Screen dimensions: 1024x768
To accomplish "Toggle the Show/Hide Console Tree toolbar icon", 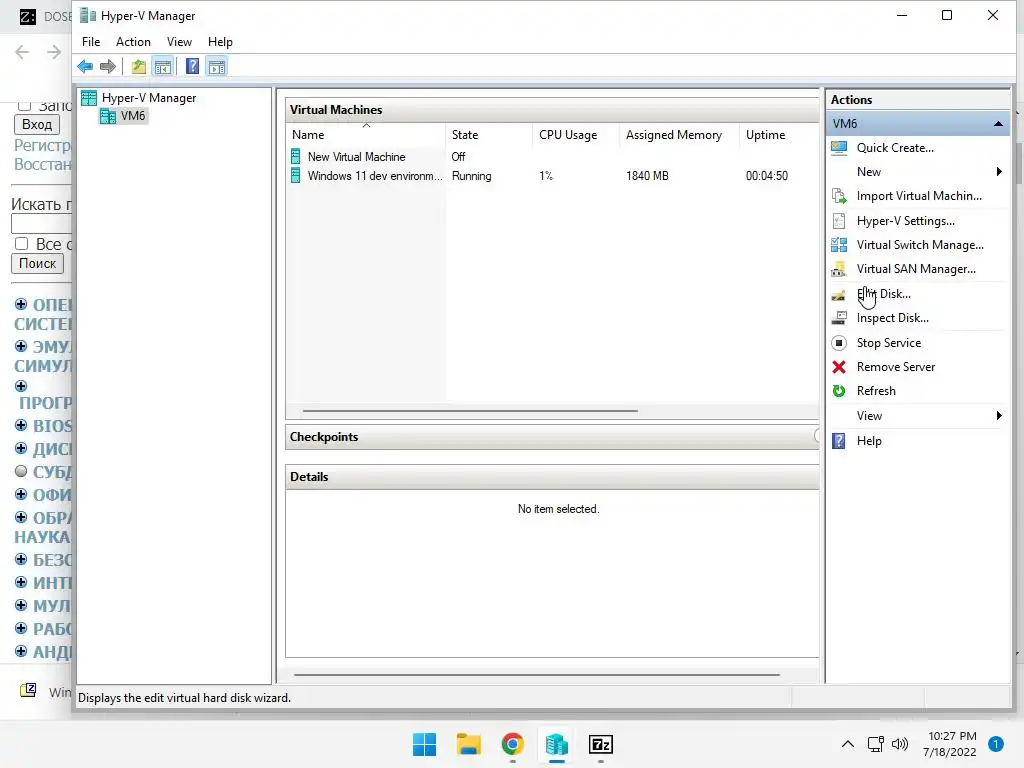I will coord(163,66).
